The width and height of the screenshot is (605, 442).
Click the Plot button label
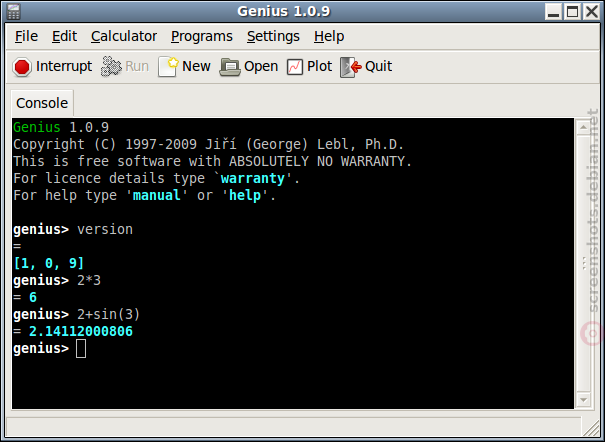point(319,66)
